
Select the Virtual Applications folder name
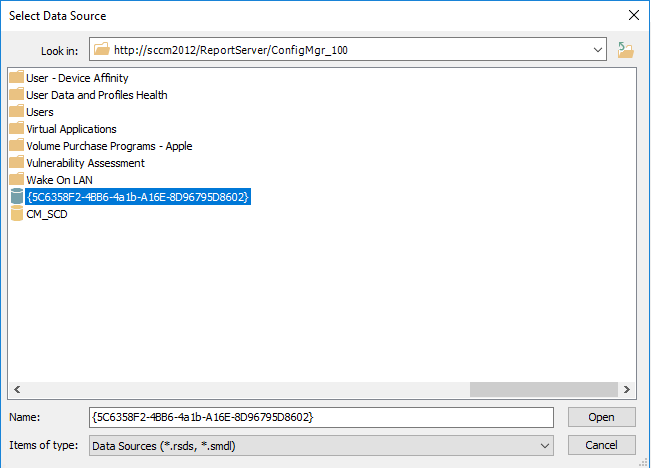(x=71, y=129)
